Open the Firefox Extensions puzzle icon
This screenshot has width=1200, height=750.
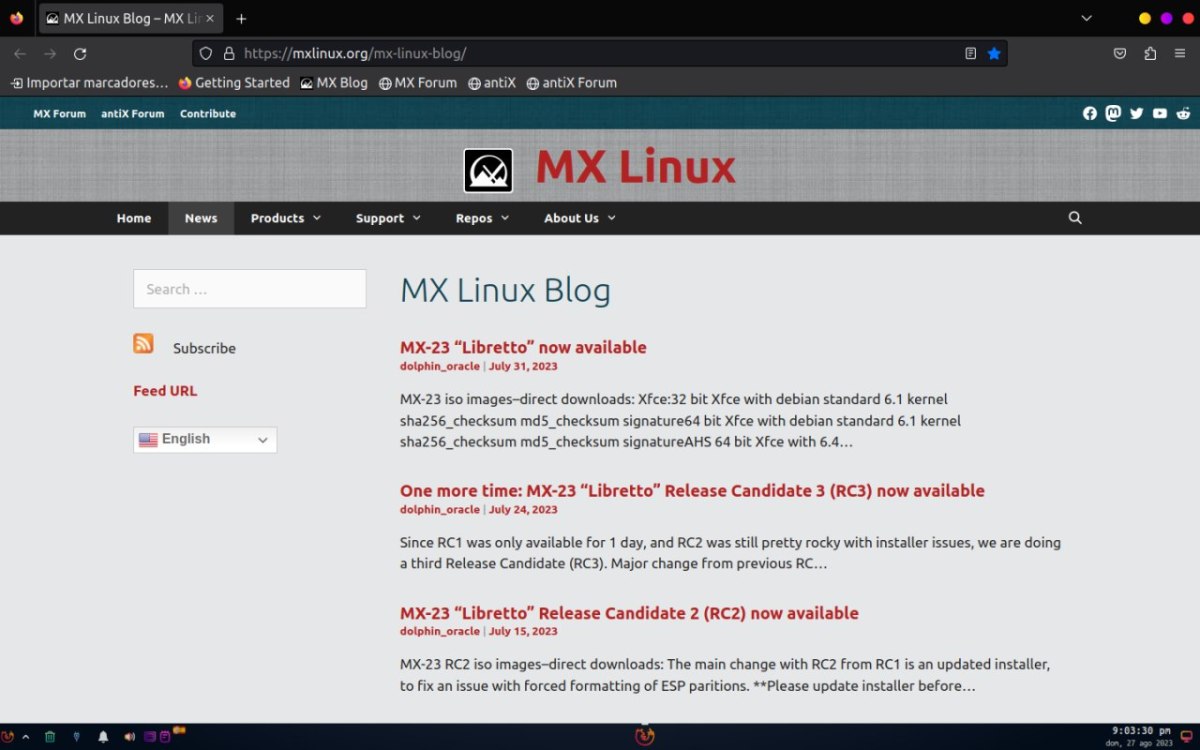(1150, 54)
